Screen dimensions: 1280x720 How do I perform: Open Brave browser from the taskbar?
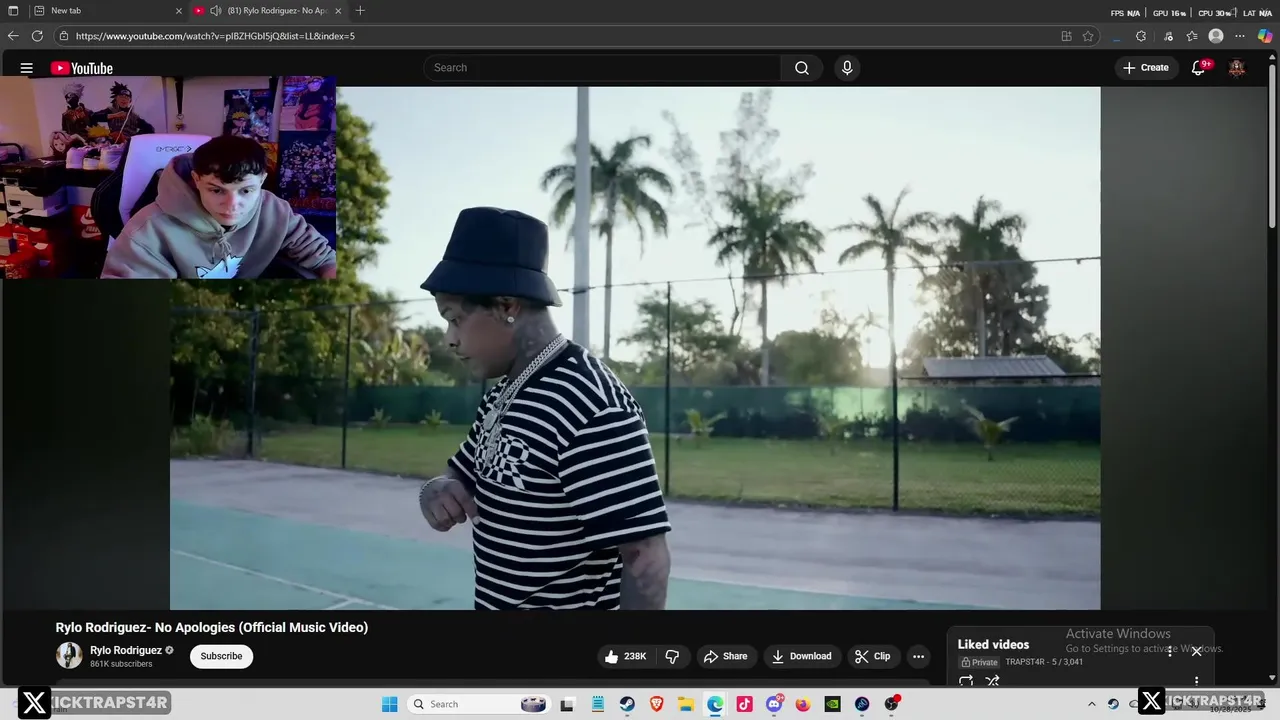click(x=656, y=704)
